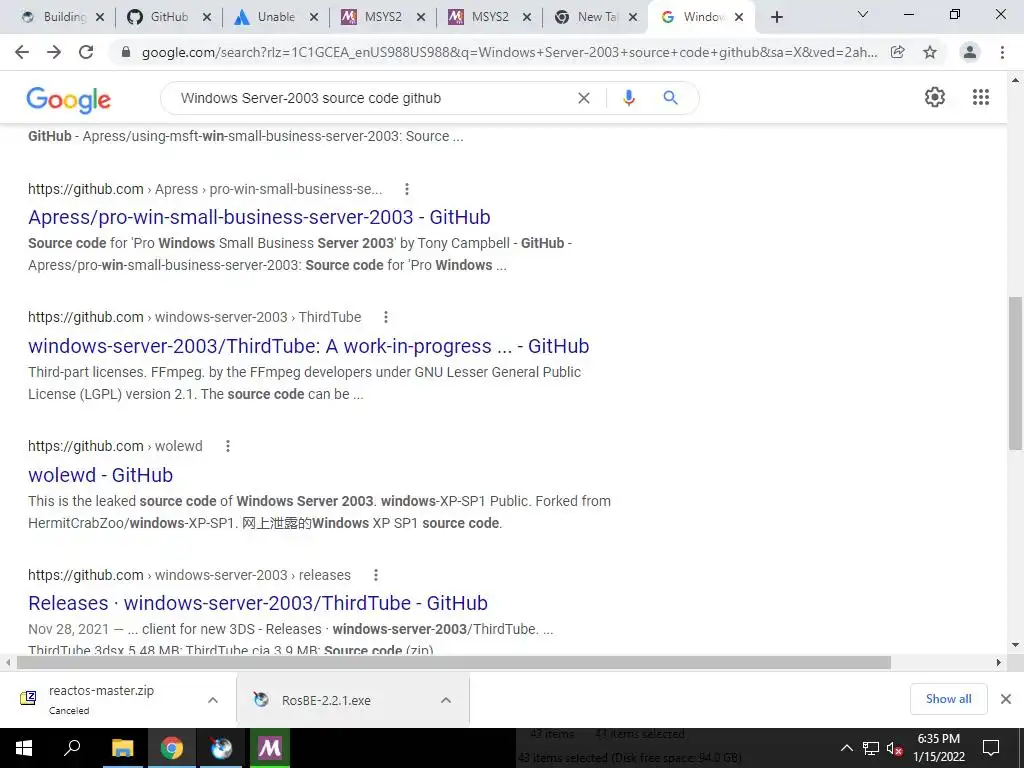This screenshot has width=1024, height=768.
Task: Close the Unable tab
Action: [x=314, y=18]
